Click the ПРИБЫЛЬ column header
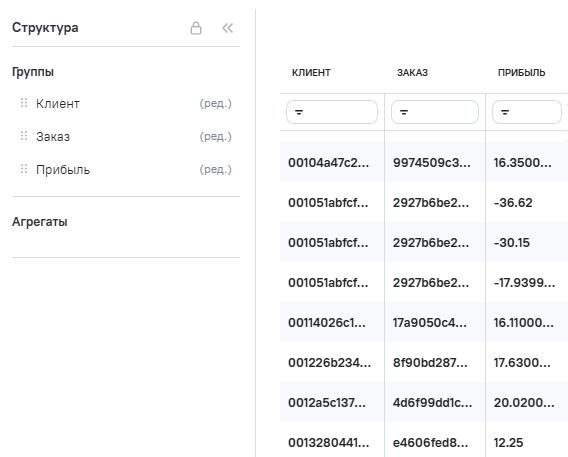568x457 pixels. pos(521,73)
